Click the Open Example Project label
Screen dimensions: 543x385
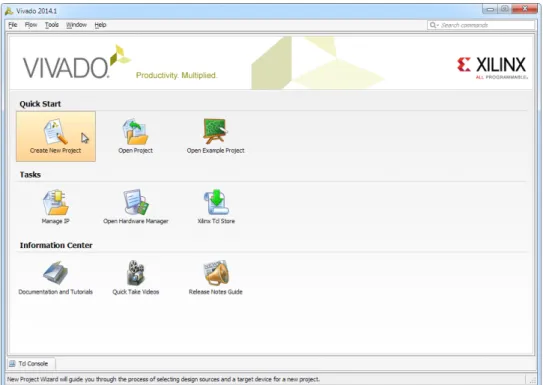pyautogui.click(x=216, y=151)
